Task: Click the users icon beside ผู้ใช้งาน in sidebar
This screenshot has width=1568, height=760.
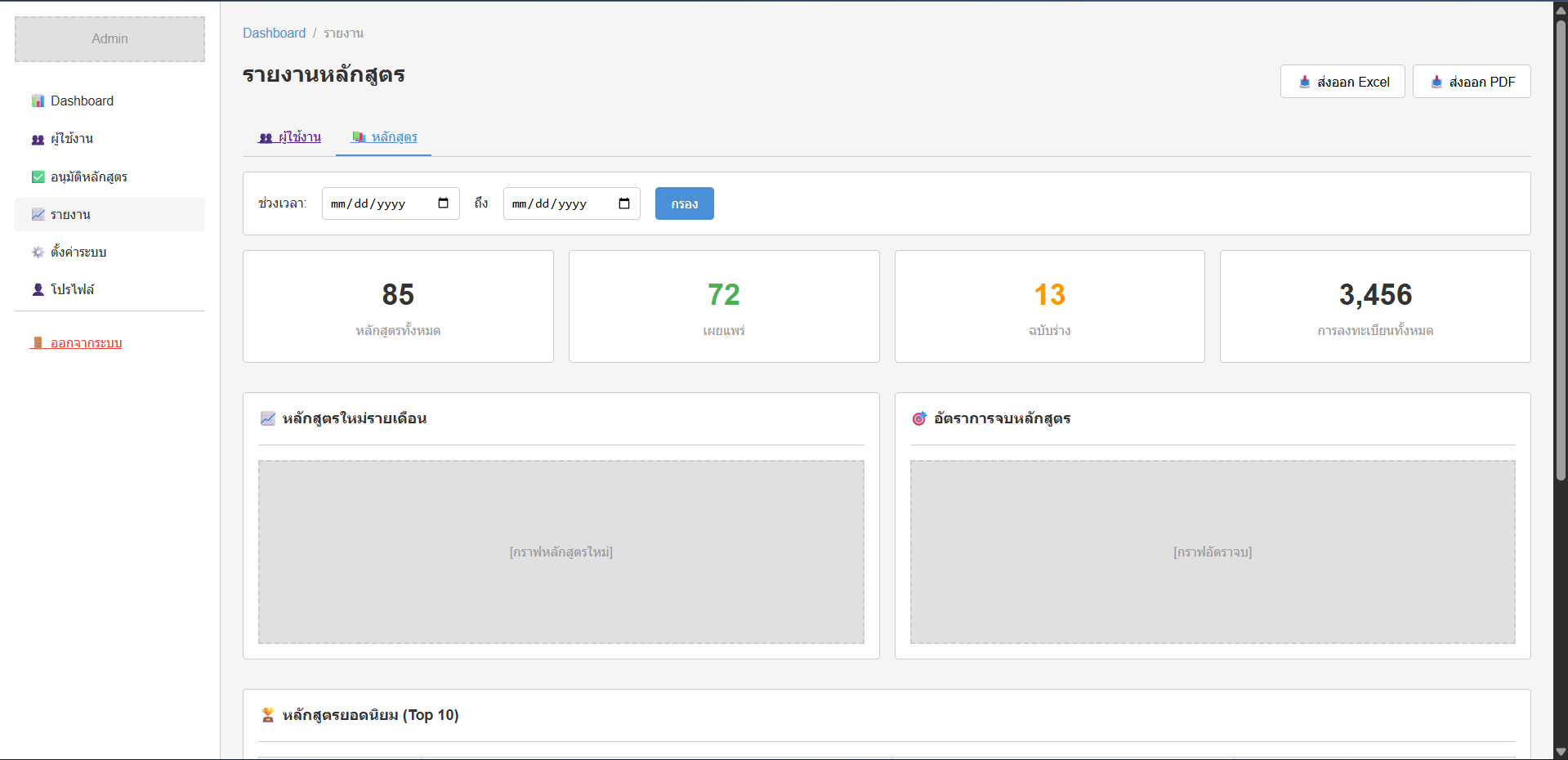Action: (x=38, y=139)
